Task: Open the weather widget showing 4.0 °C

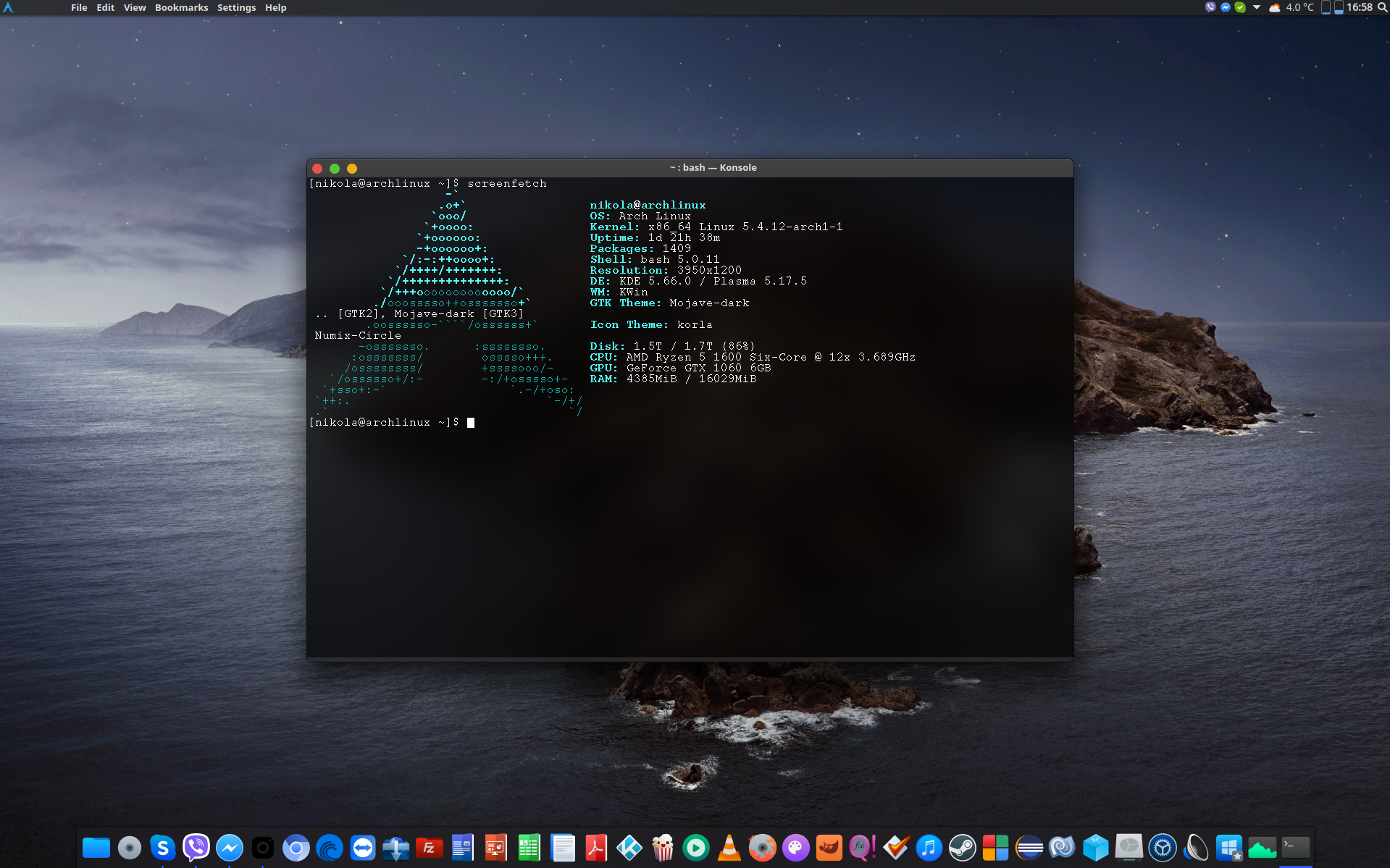Action: 1291,7
